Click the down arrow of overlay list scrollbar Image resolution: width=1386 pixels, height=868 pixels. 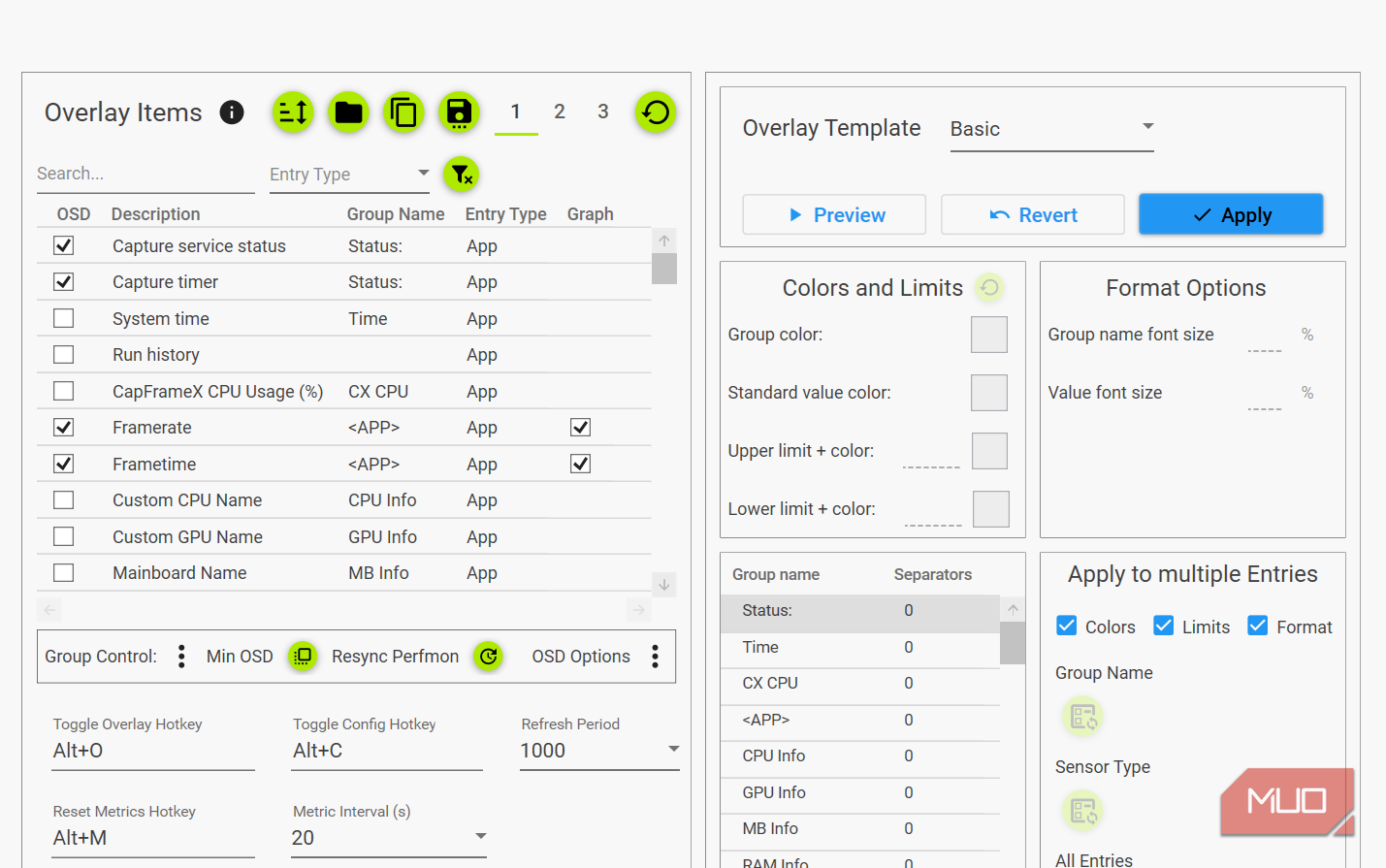tap(664, 585)
